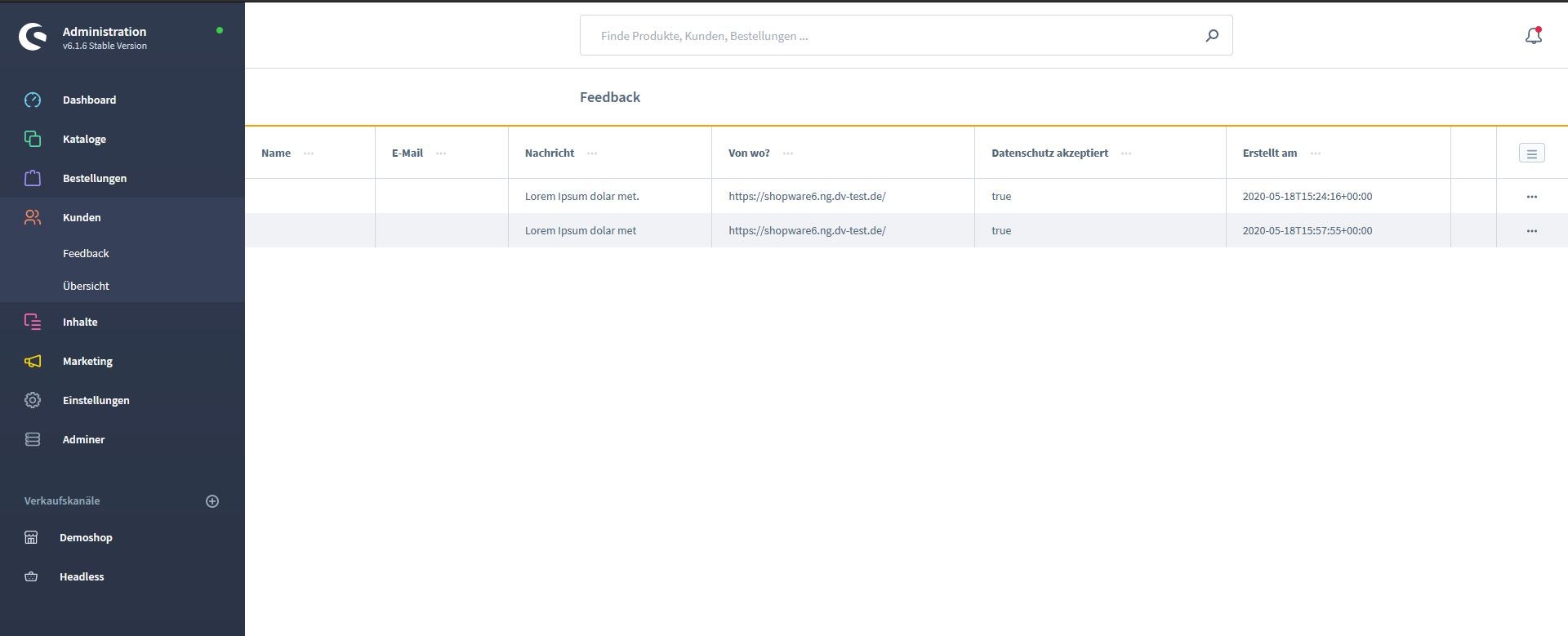Select Übersicht submenu under Kunden
The height and width of the screenshot is (636, 1568).
[86, 286]
